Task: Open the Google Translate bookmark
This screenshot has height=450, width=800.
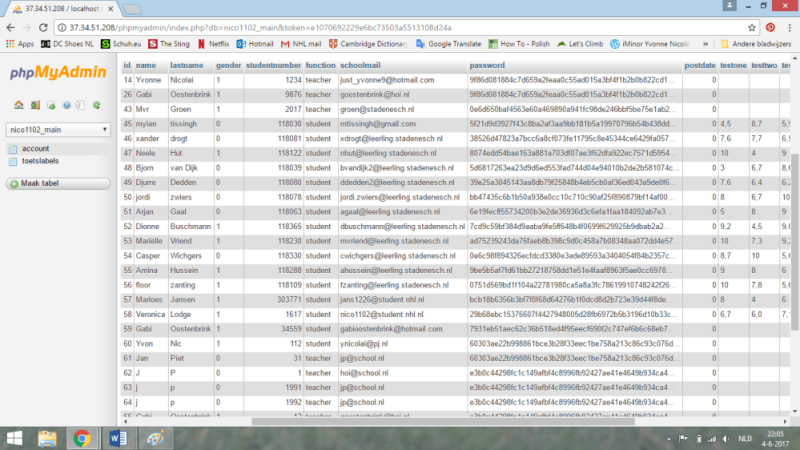Action: pos(448,44)
